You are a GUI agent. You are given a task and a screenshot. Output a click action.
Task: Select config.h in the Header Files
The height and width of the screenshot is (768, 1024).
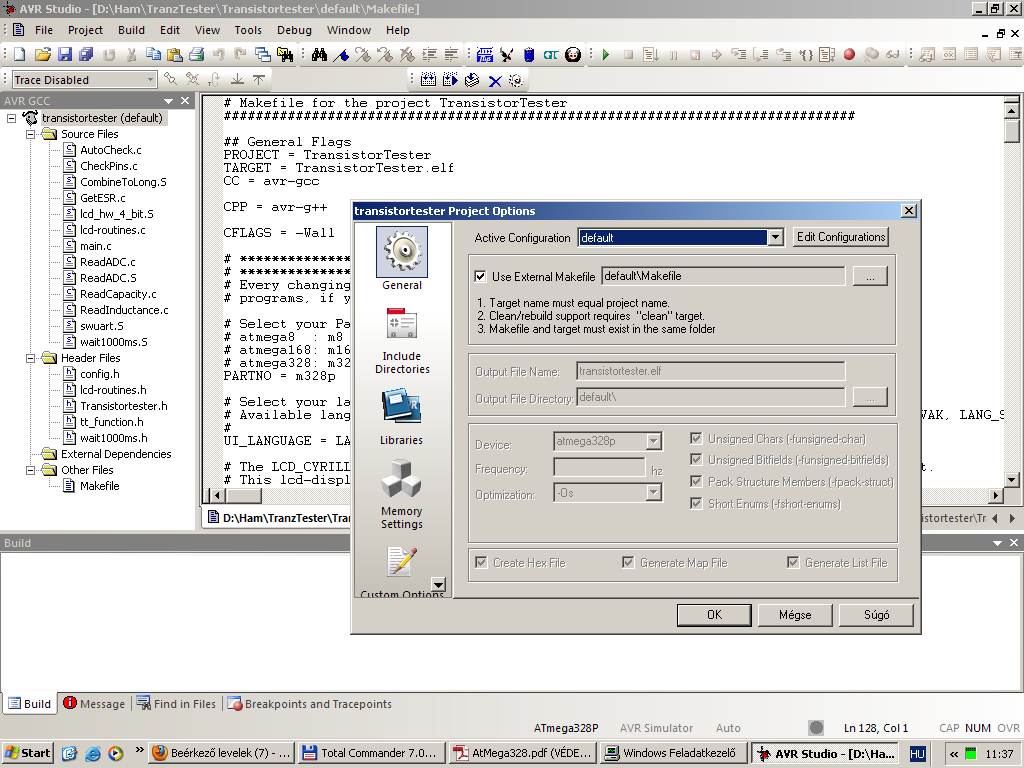pyautogui.click(x=99, y=374)
